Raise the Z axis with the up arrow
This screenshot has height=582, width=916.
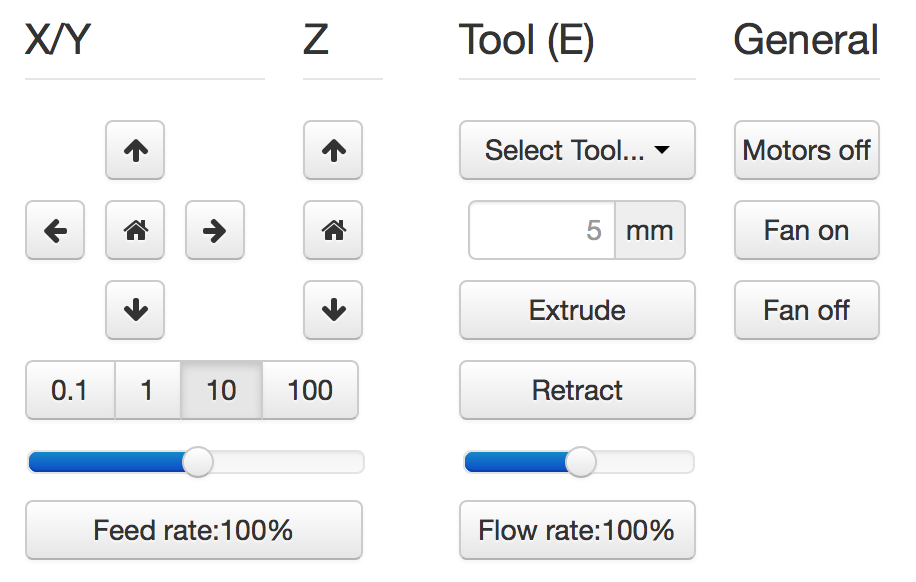333,150
